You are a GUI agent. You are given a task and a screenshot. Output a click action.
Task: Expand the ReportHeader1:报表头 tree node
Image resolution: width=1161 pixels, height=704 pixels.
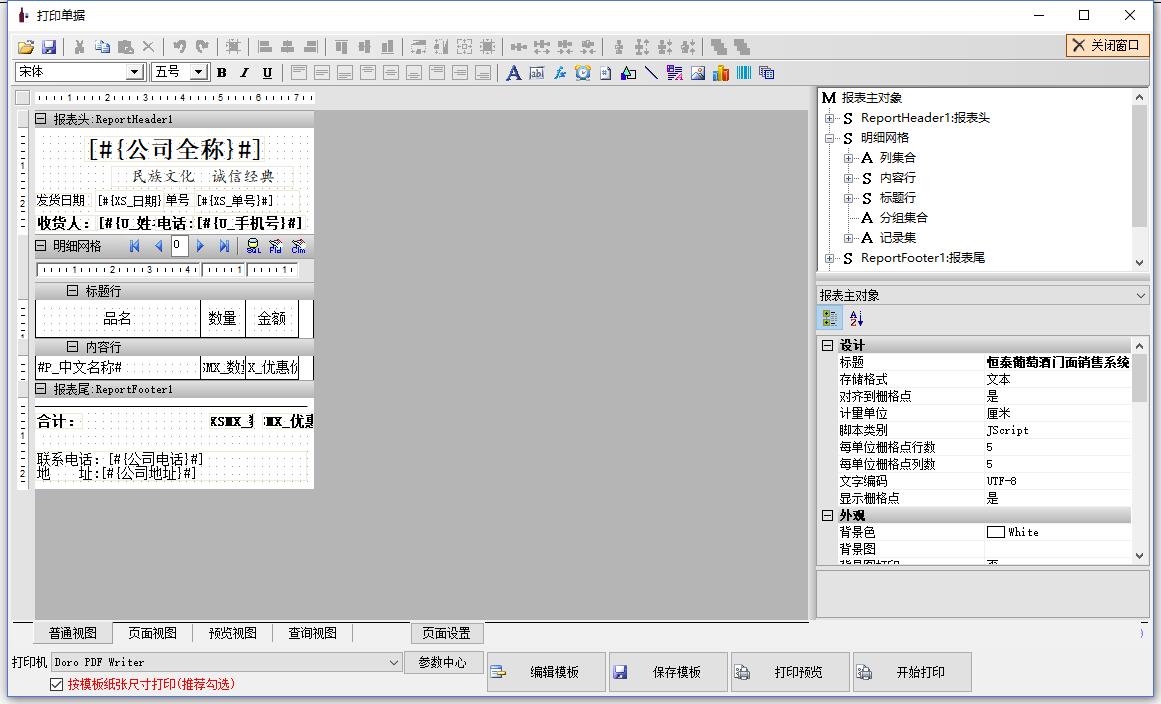coord(829,118)
